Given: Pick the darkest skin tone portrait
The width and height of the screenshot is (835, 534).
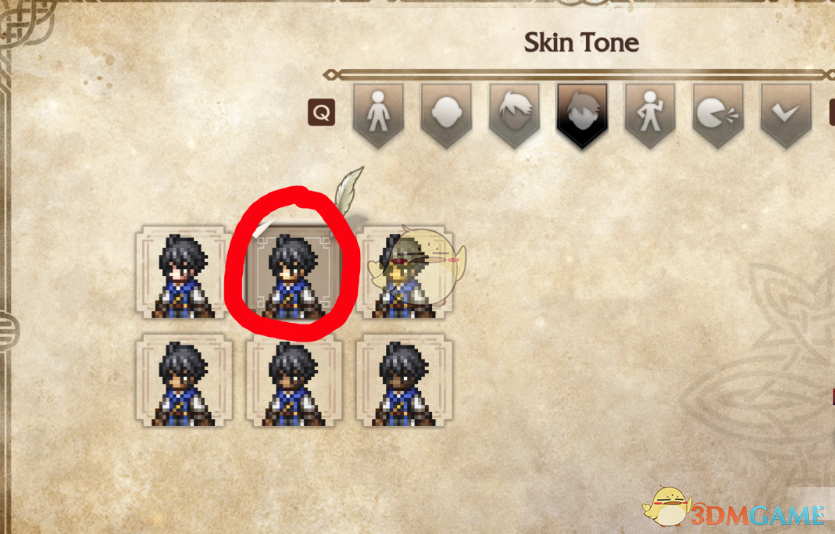Looking at the screenshot, I should [x=404, y=380].
